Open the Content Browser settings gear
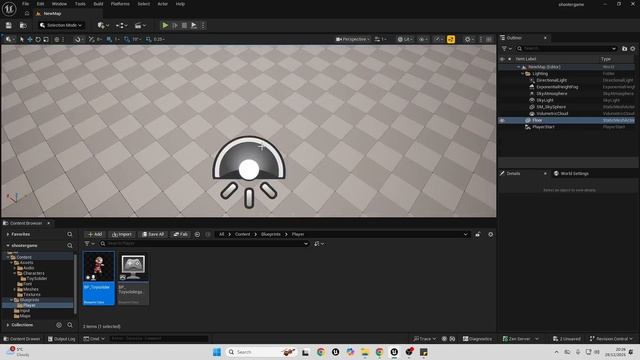Image resolution: width=640 pixels, height=360 pixels. point(491,234)
